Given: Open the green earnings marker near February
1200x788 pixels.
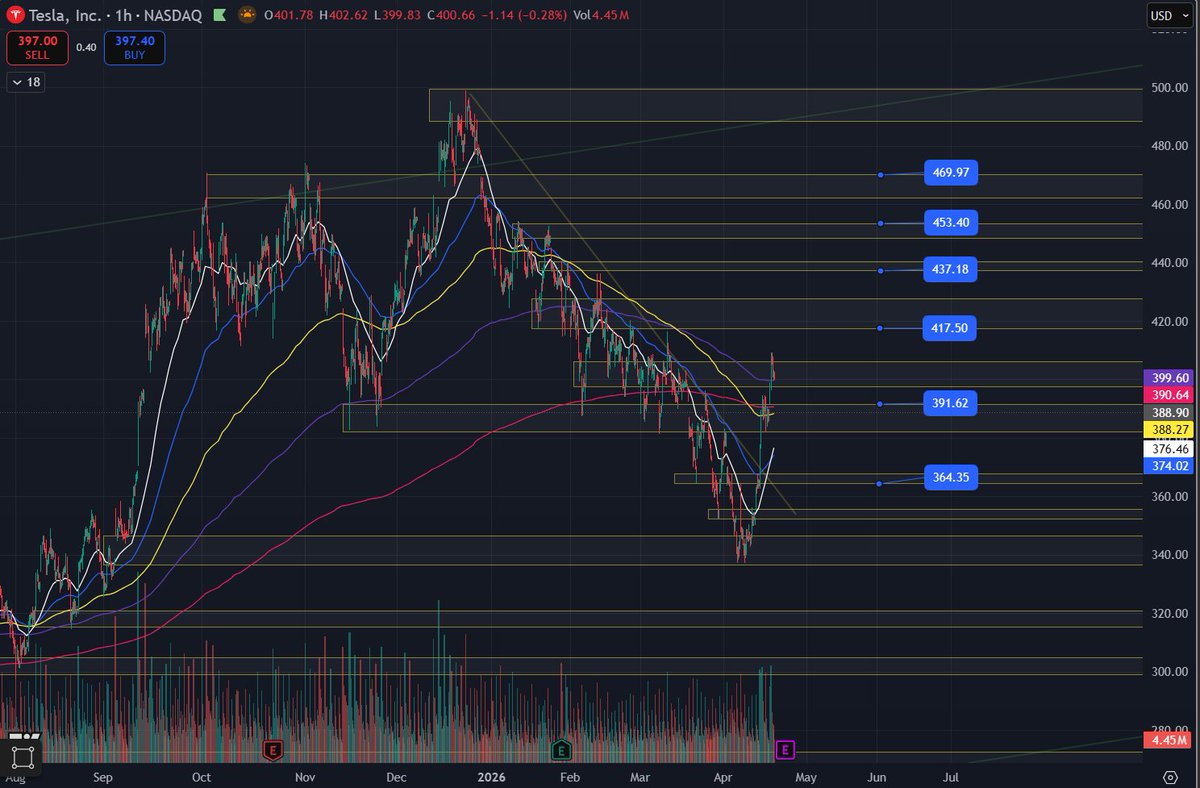Looking at the screenshot, I should pos(561,749).
